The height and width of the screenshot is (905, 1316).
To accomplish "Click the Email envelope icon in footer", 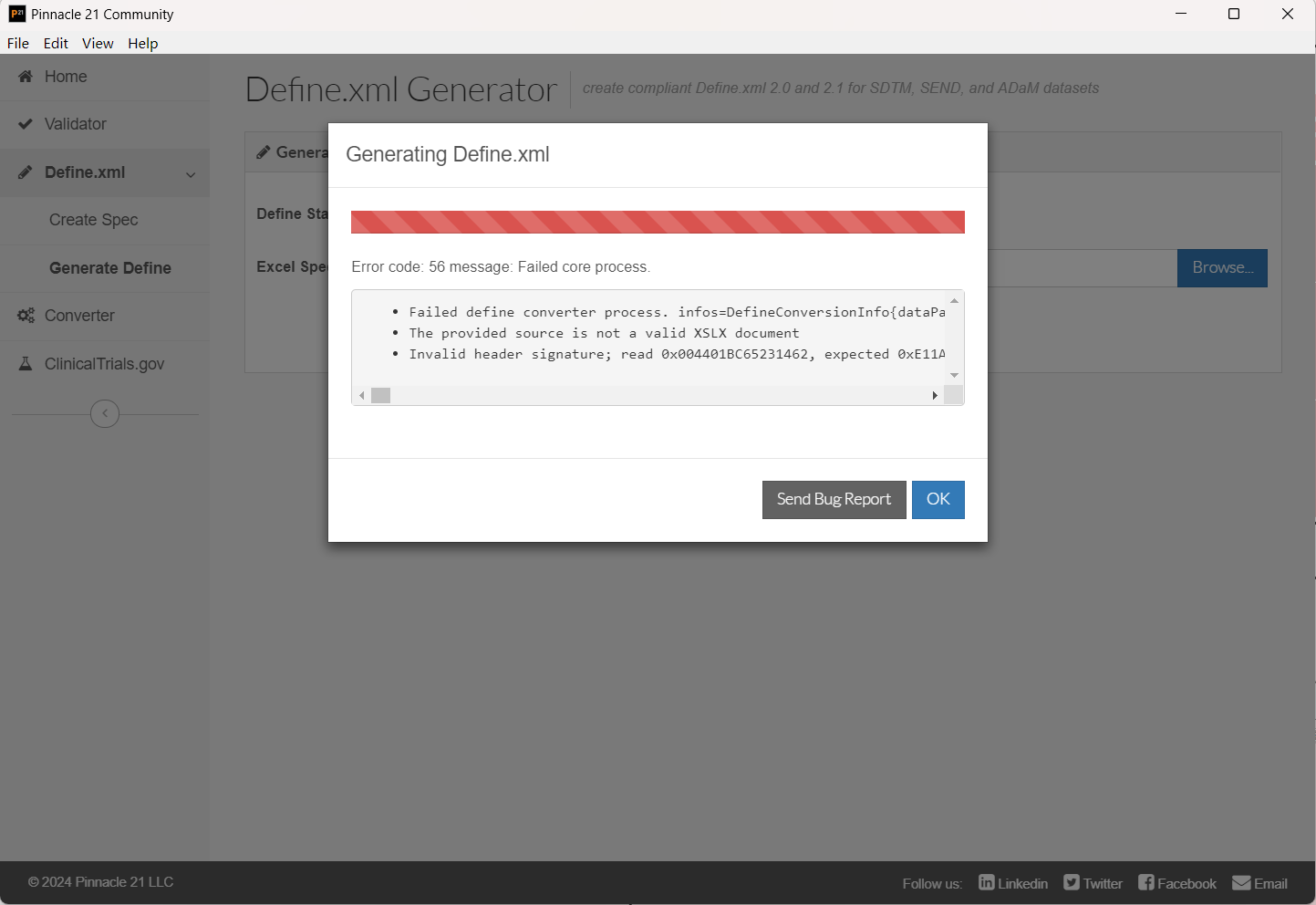I will [x=1241, y=882].
